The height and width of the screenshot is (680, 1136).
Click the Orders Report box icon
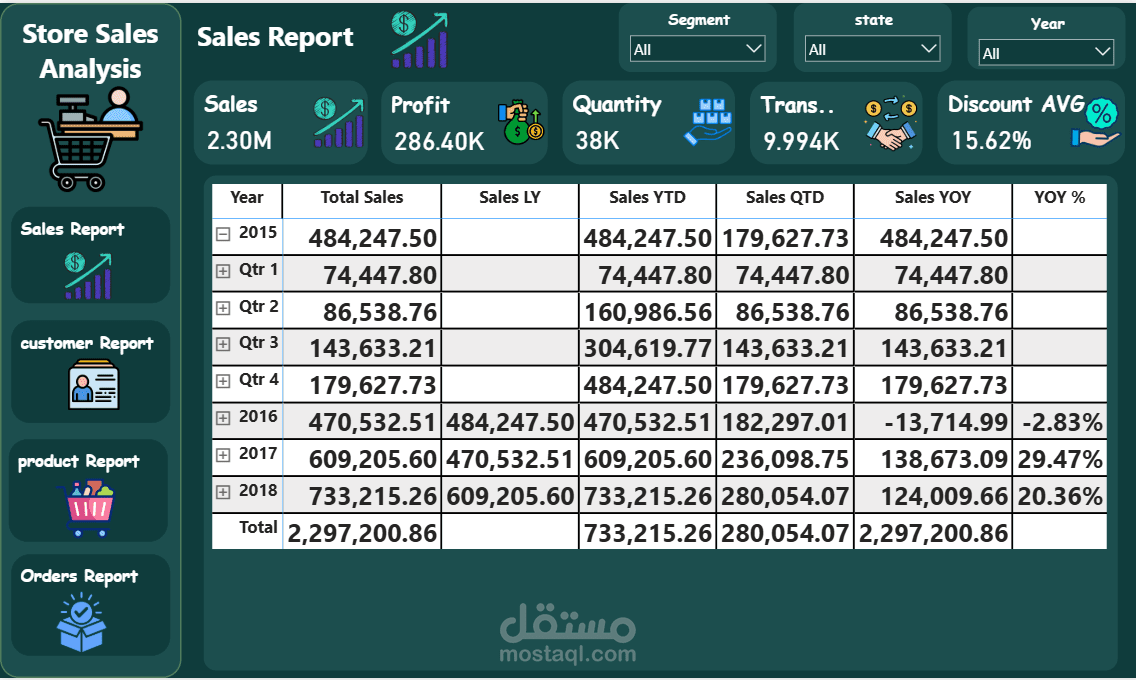(x=81, y=622)
